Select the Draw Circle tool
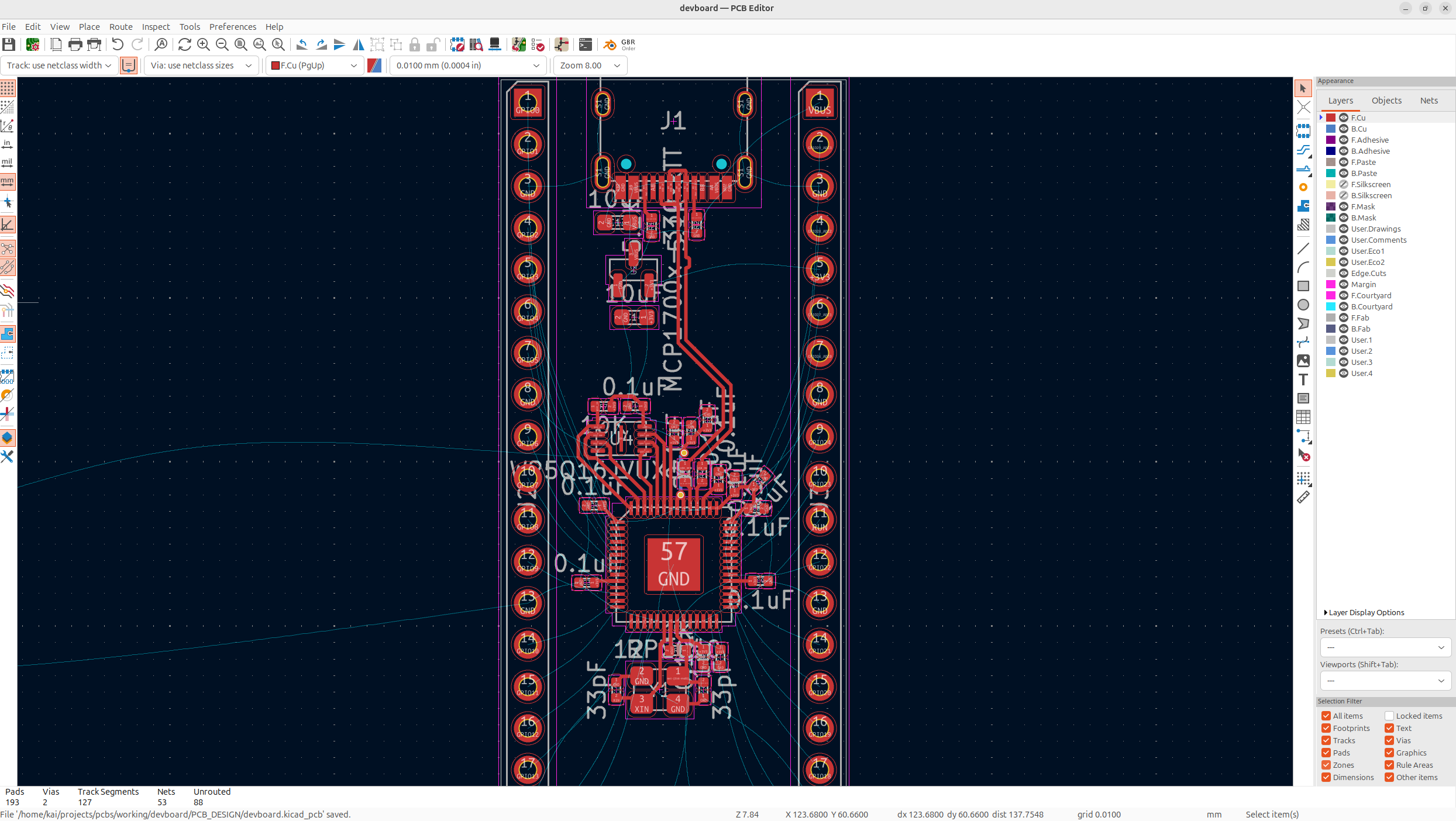The height and width of the screenshot is (821, 1456). pos(1303,305)
